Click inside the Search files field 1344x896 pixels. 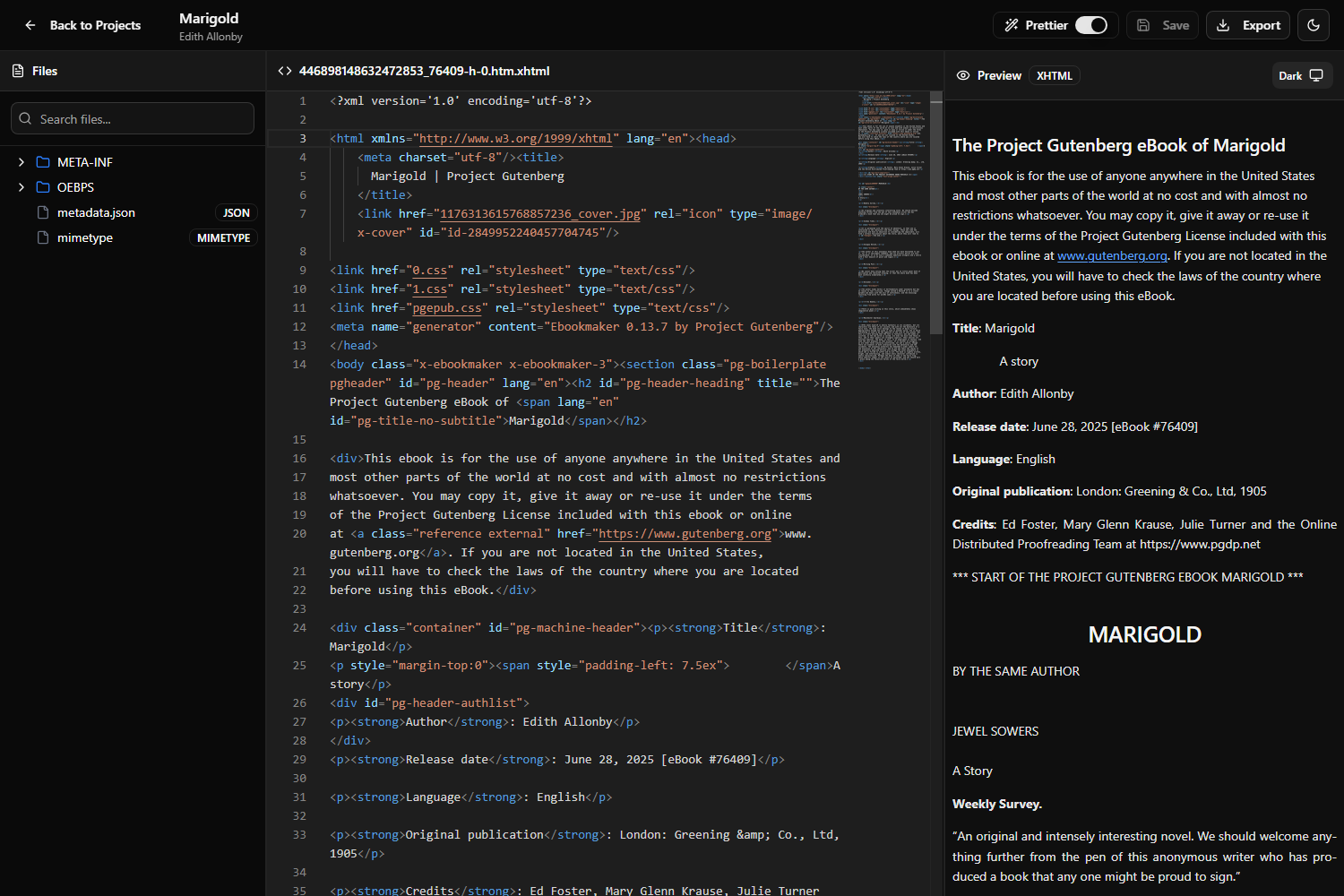coord(133,117)
